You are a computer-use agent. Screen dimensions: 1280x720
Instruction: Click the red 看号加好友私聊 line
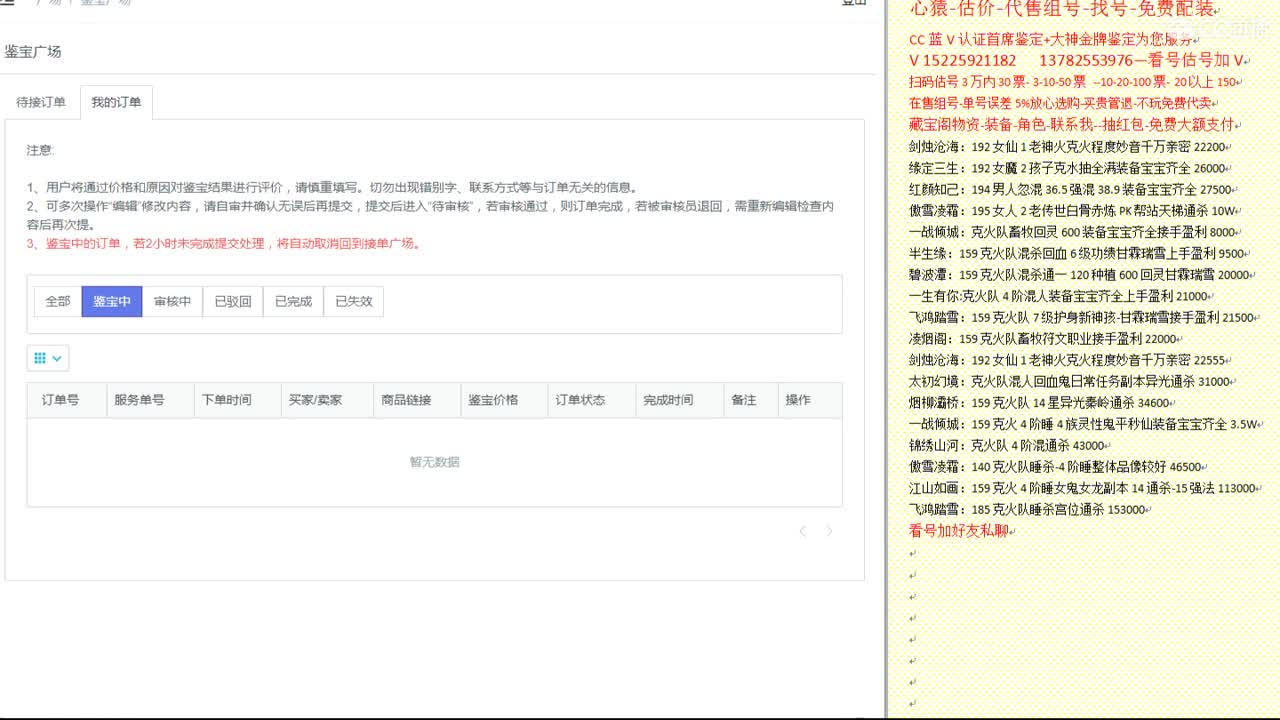959,531
